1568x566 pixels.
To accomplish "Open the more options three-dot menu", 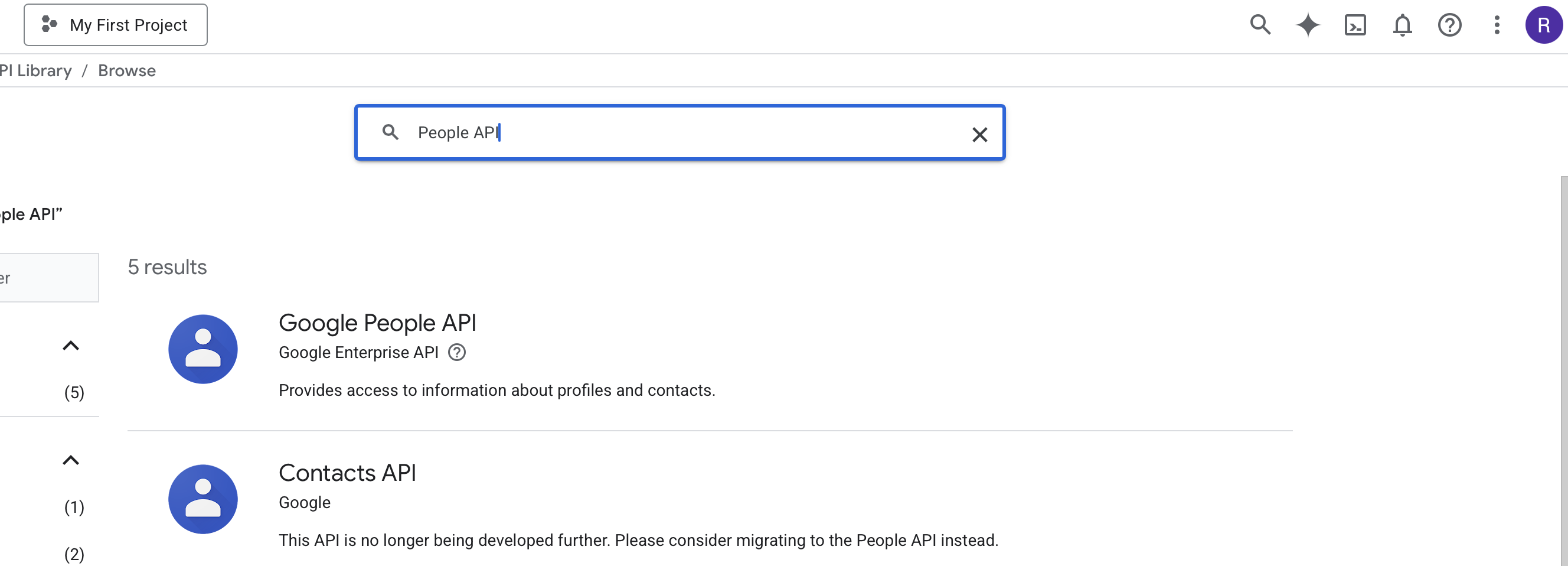I will point(1496,25).
